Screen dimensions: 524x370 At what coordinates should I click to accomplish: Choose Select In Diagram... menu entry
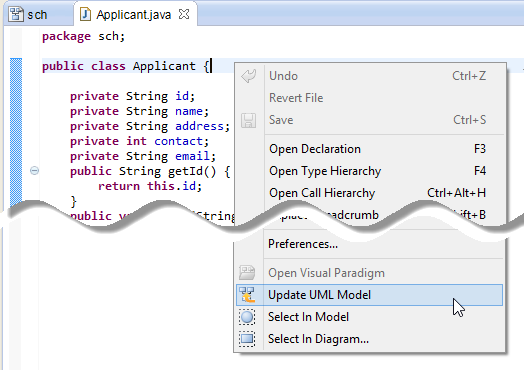(x=370, y=339)
